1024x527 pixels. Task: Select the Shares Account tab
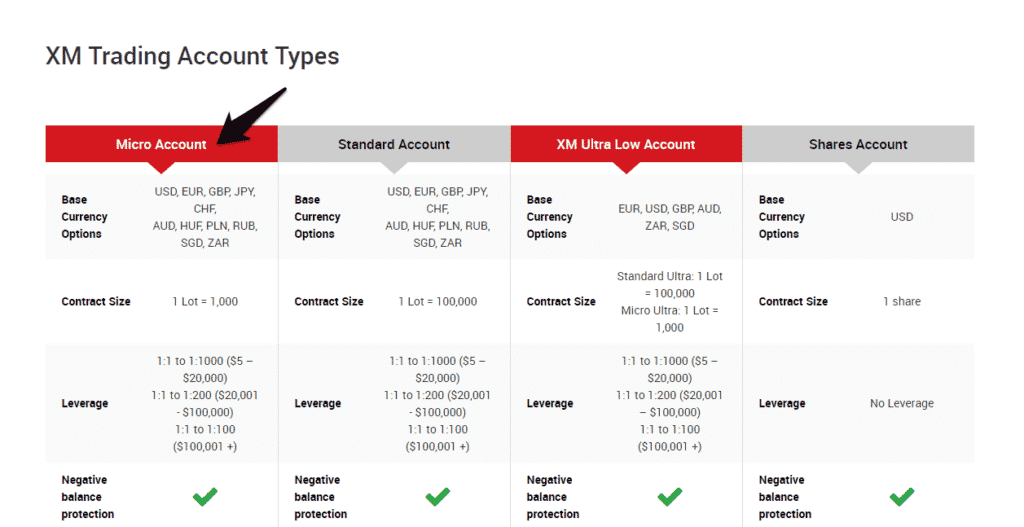point(858,144)
